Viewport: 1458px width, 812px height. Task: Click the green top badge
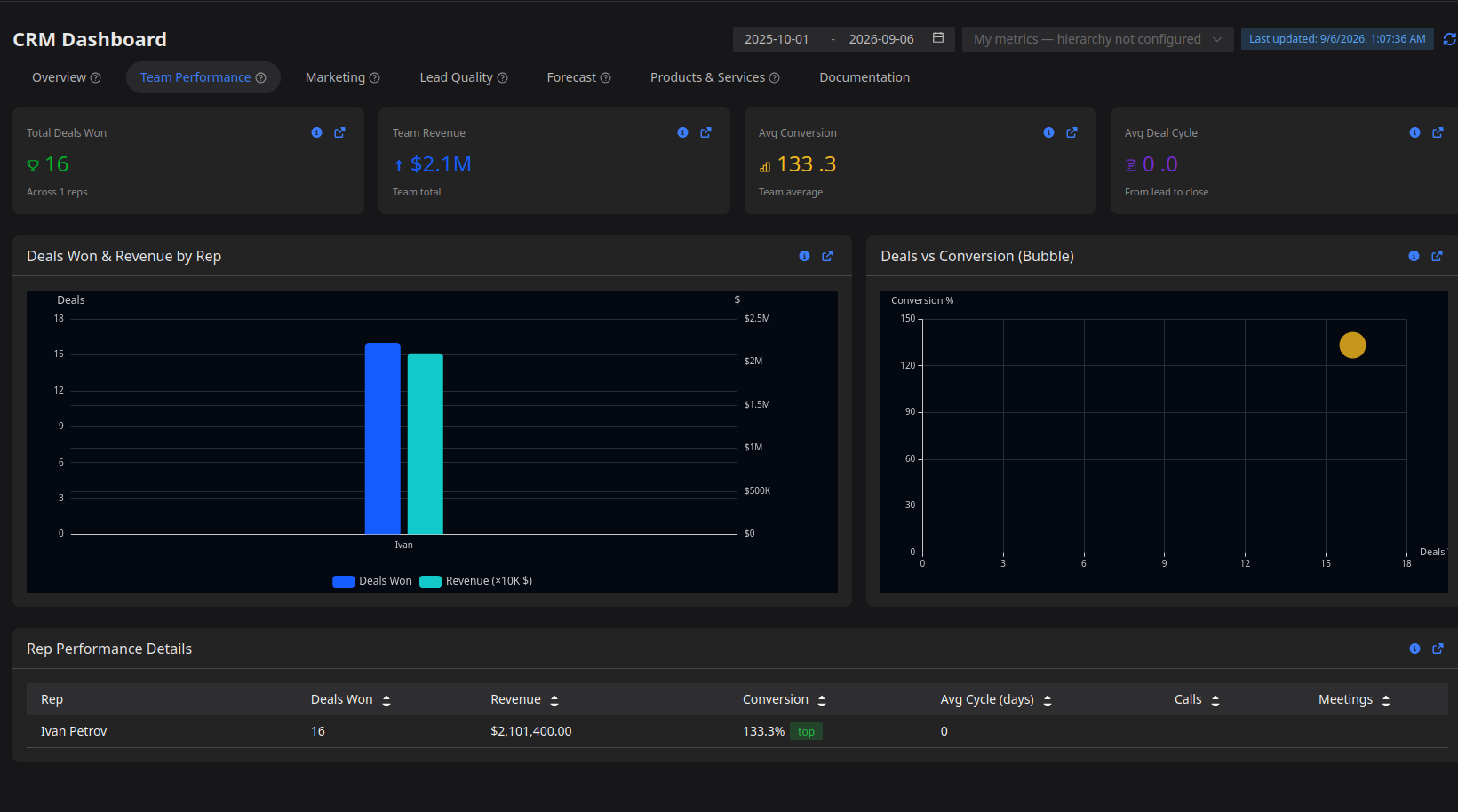click(x=806, y=731)
